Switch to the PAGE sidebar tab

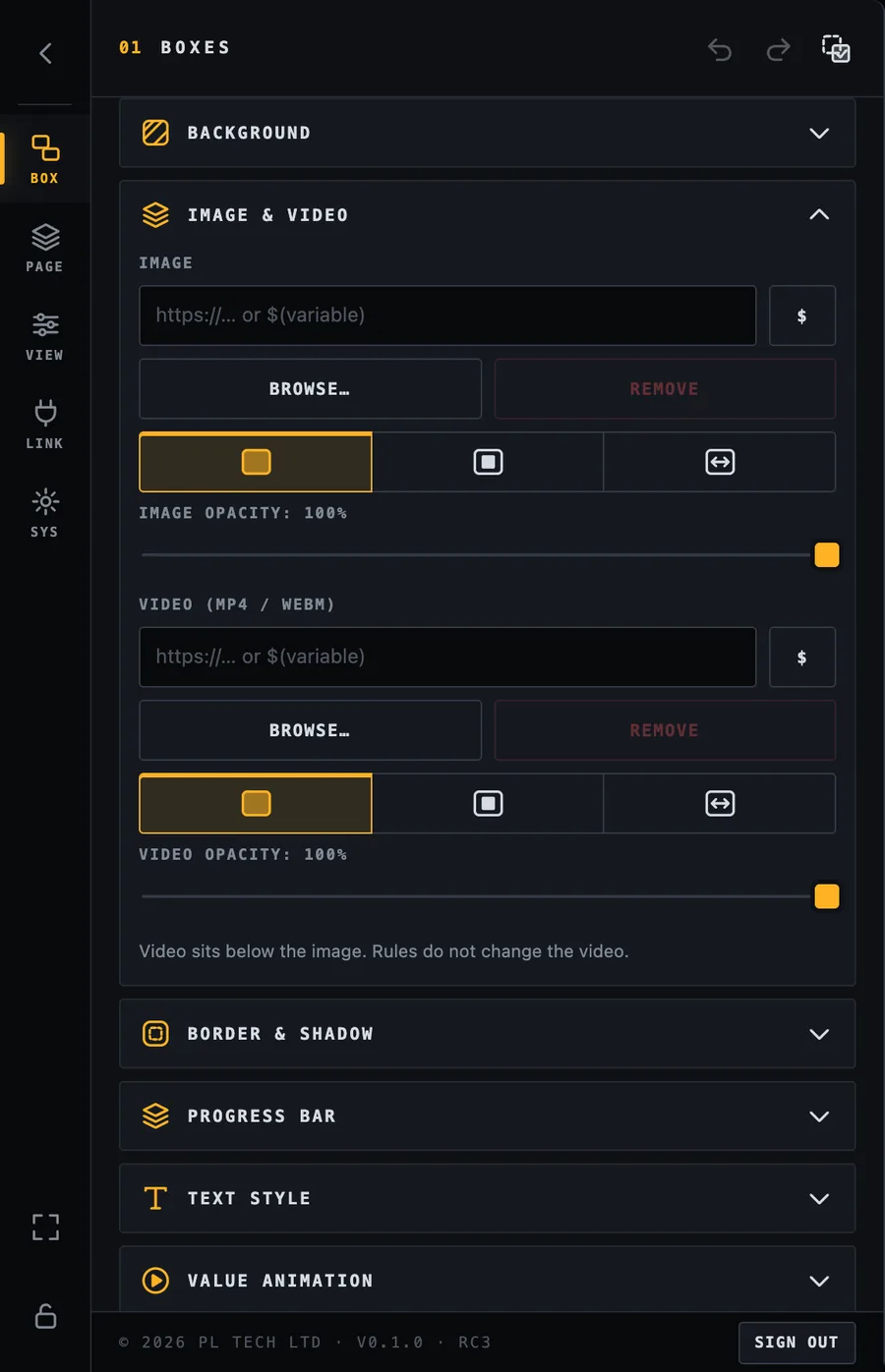pyautogui.click(x=44, y=248)
